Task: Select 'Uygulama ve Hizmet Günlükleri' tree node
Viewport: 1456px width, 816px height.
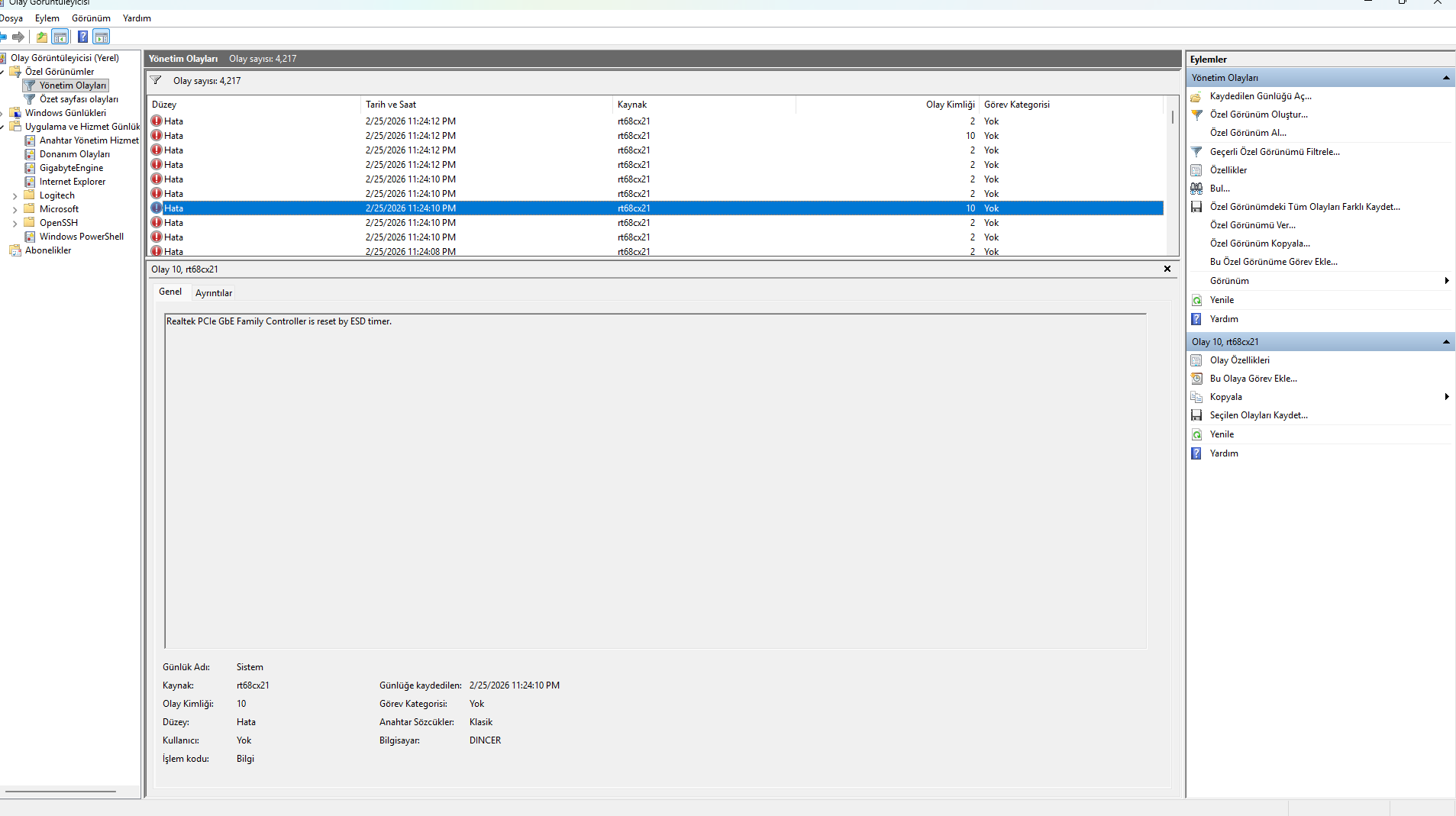Action: (82, 127)
